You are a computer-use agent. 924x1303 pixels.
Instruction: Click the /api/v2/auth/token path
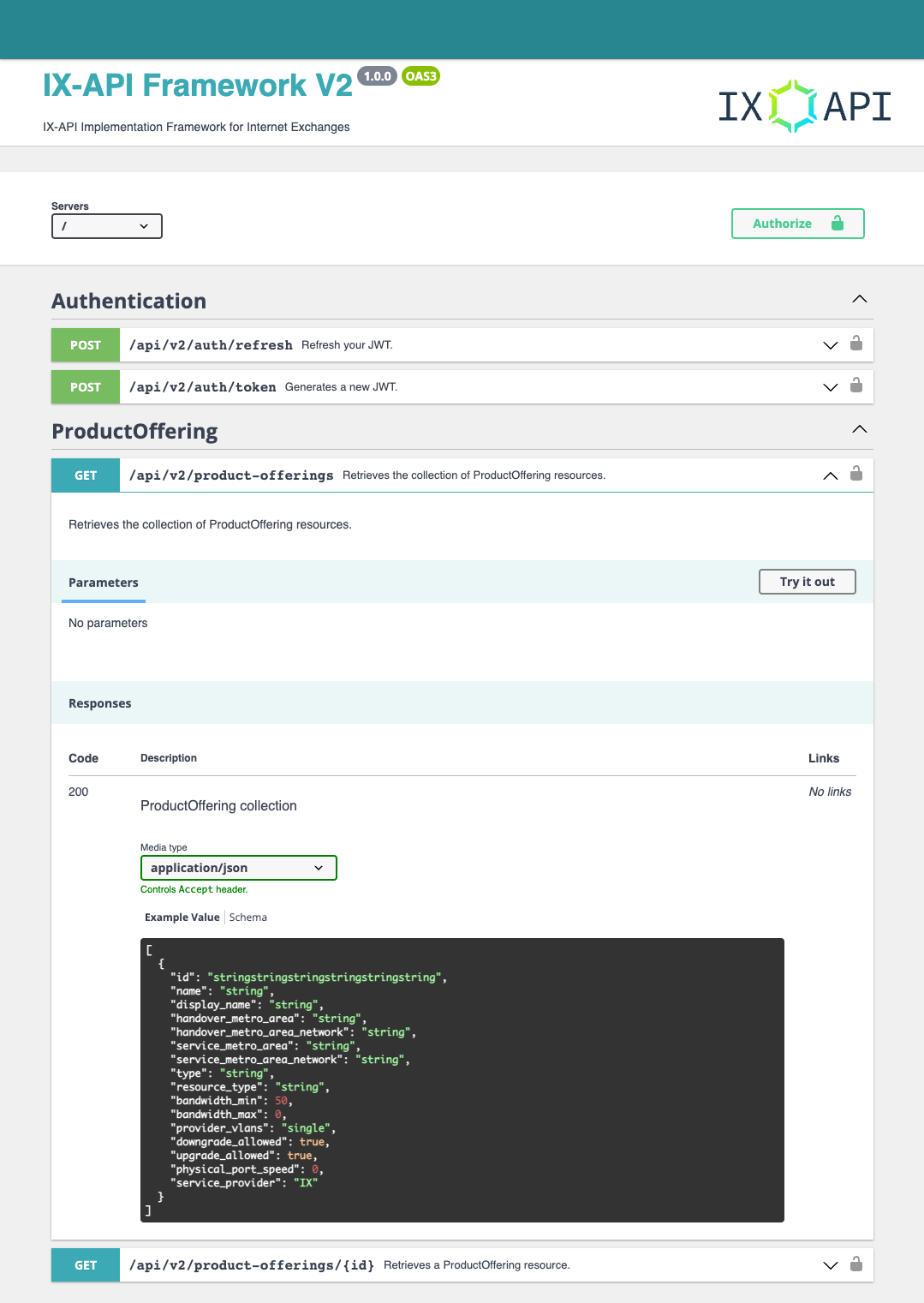(x=203, y=387)
